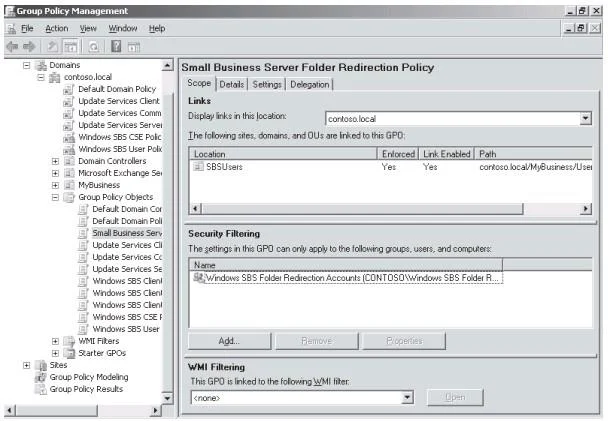Sort links by Location column header
Viewport: 608px width, 421px height.
click(283, 154)
